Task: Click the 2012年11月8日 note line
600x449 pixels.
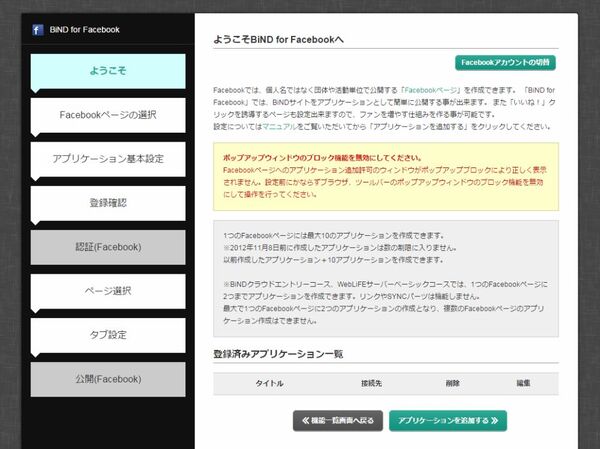Action: pyautogui.click(x=340, y=248)
